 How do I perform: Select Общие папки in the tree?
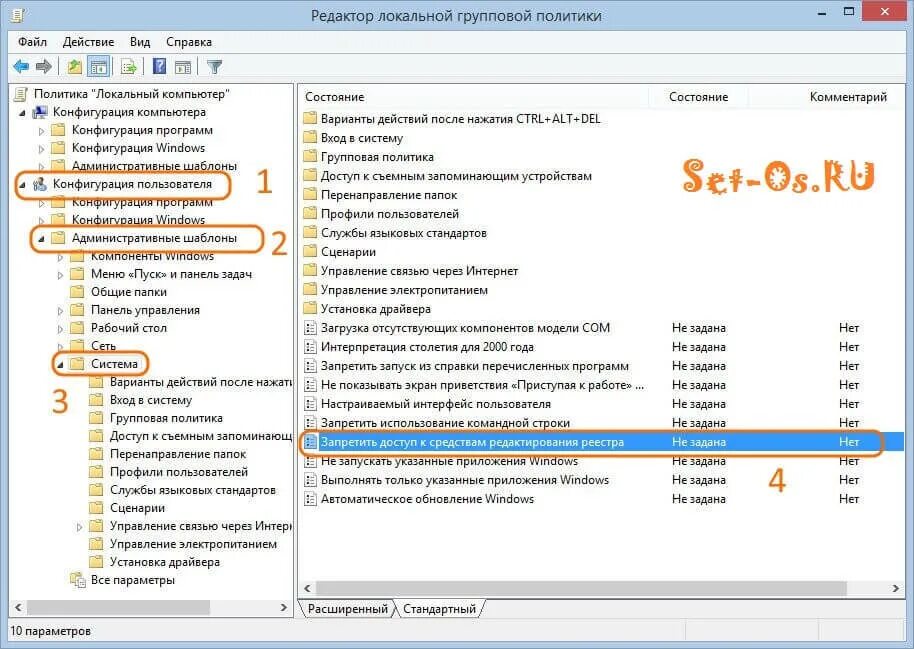129,292
